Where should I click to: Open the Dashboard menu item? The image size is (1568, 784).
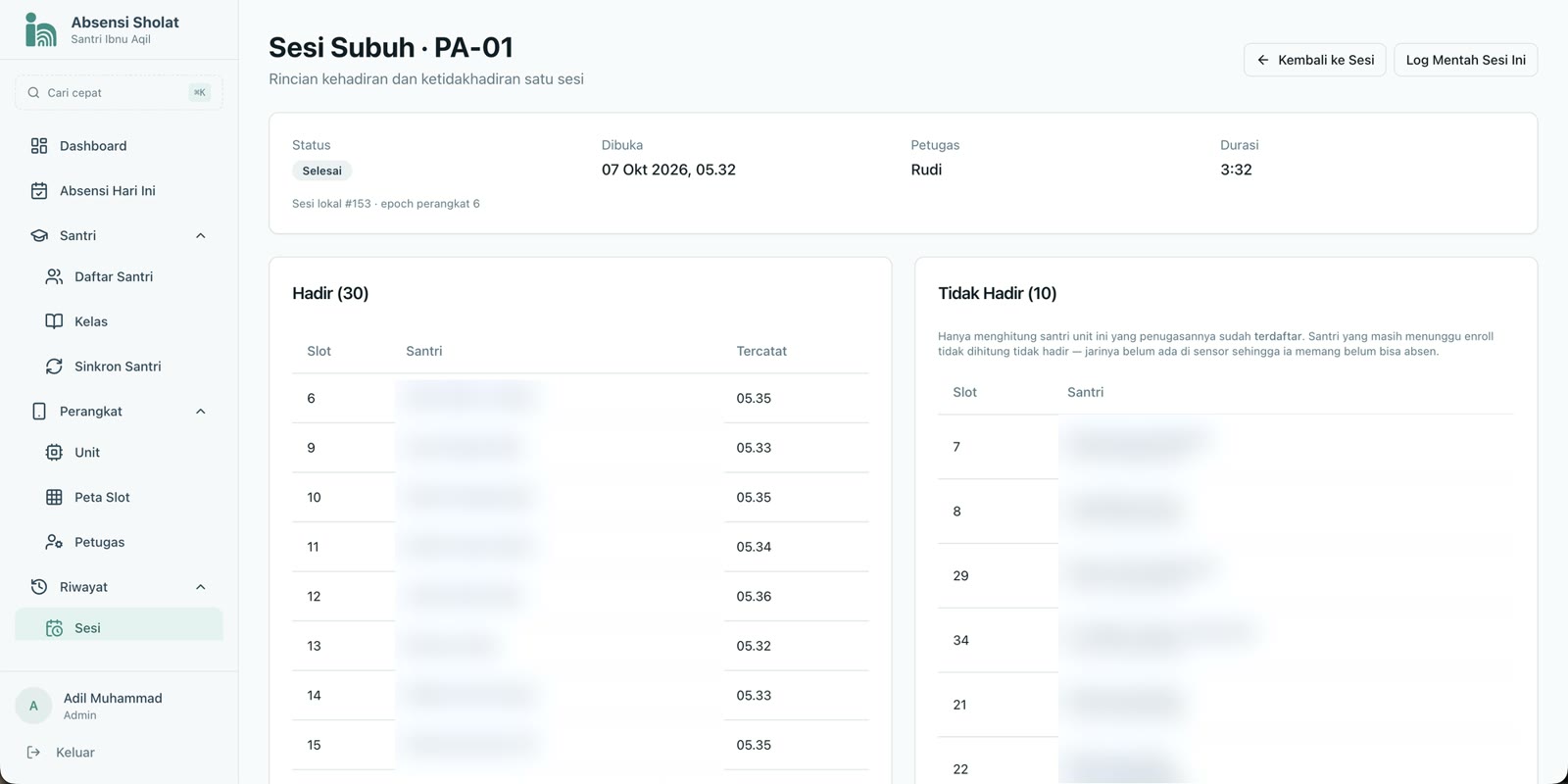point(119,146)
